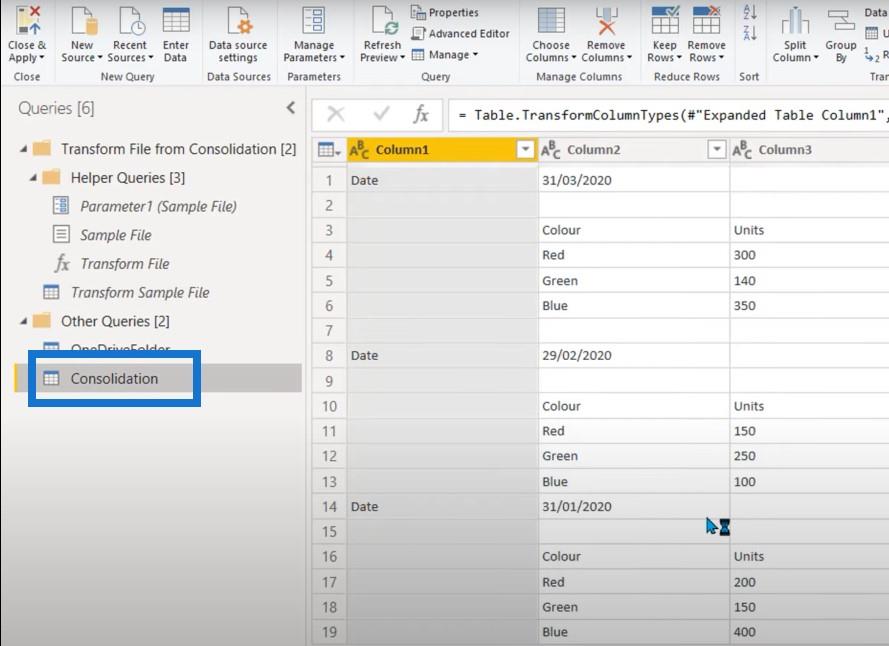889x646 pixels.
Task: Click Colour cell in row 10
Action: tap(634, 406)
